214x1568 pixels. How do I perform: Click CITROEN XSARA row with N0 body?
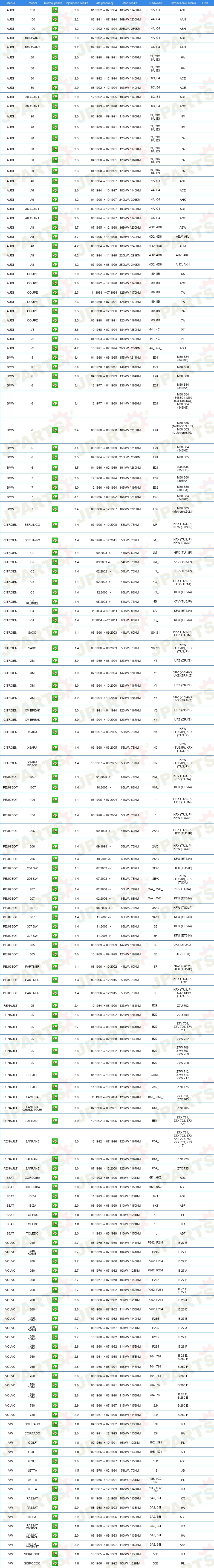coord(107,748)
